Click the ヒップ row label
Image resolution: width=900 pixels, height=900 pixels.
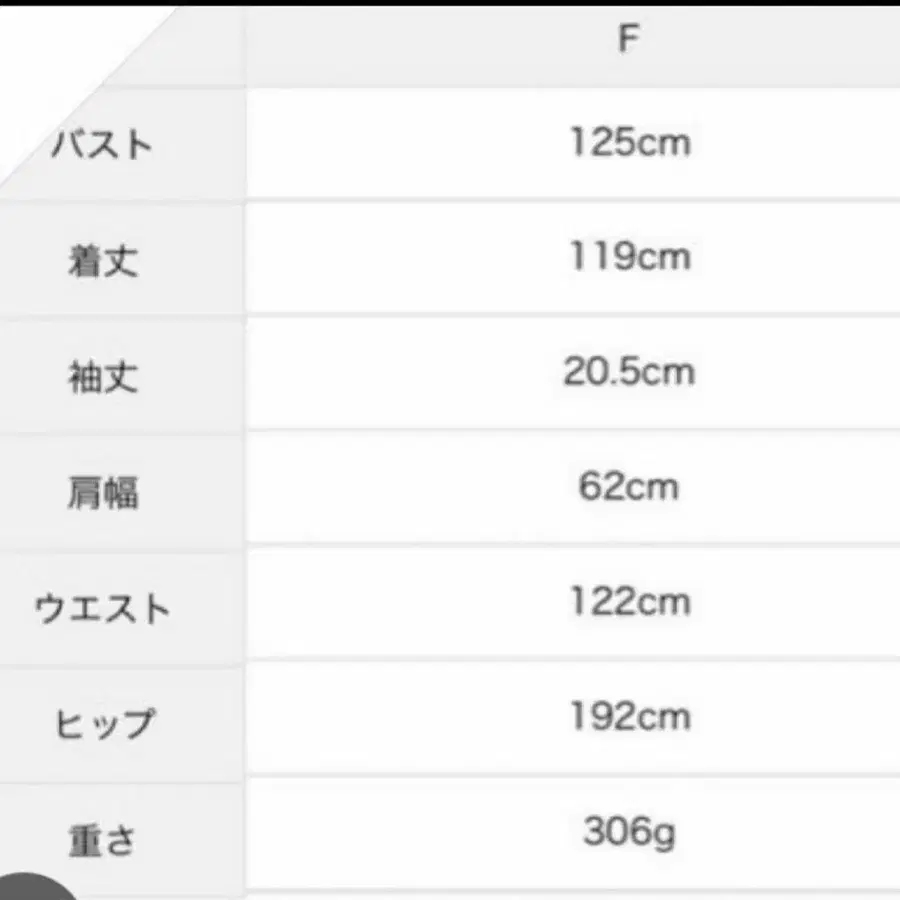[x=103, y=723]
